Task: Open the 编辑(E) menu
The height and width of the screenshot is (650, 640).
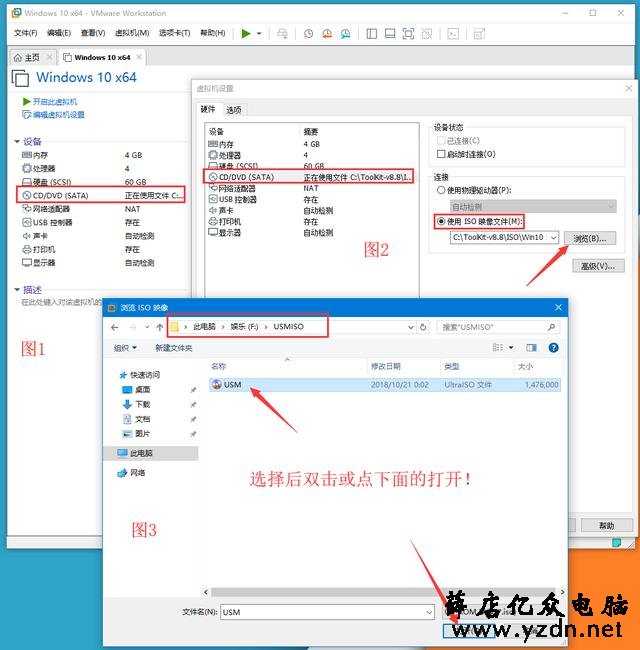Action: coord(59,33)
